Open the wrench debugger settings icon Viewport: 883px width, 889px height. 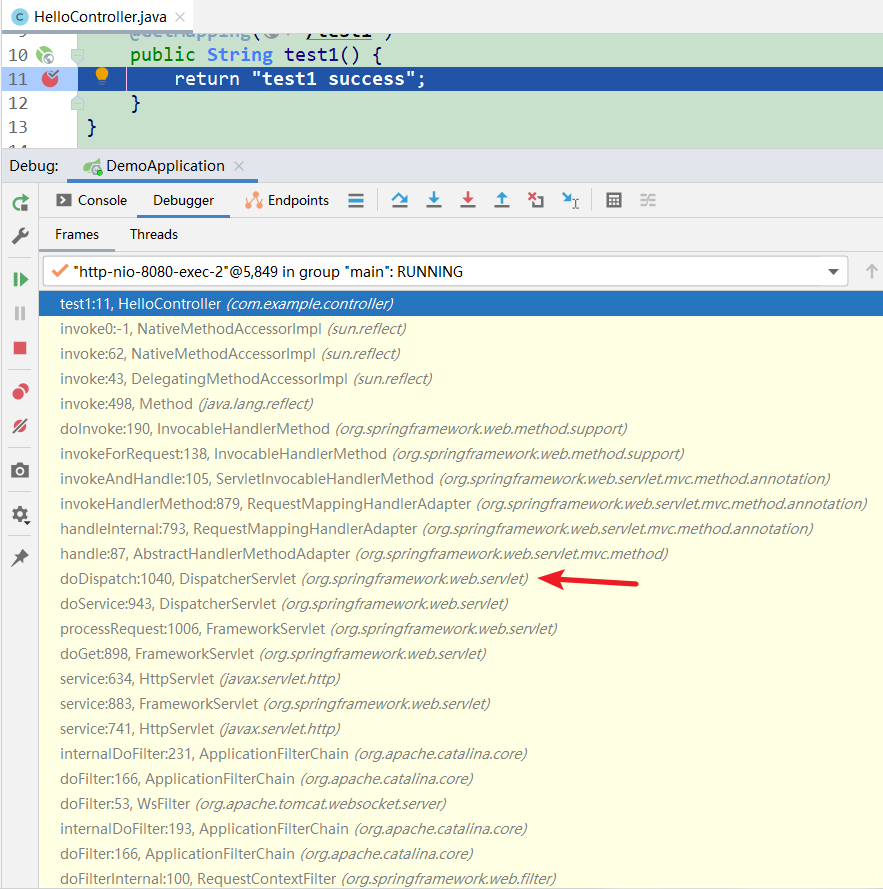point(20,236)
